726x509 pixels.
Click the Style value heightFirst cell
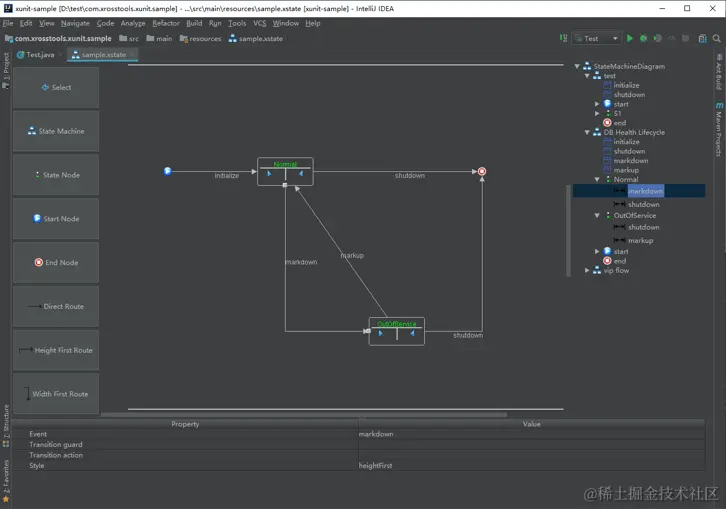click(x=531, y=465)
